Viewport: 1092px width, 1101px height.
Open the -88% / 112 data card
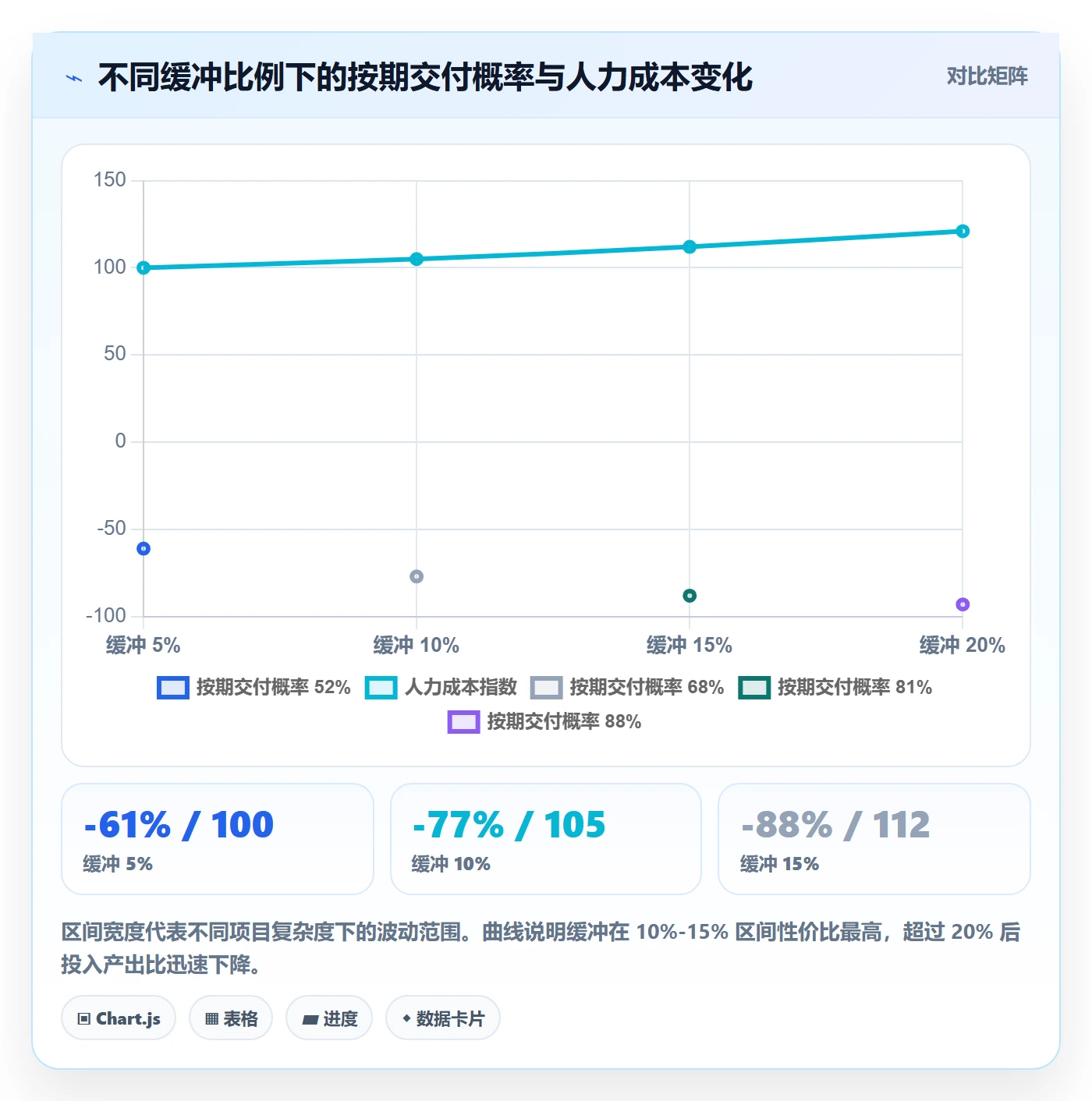click(x=874, y=839)
